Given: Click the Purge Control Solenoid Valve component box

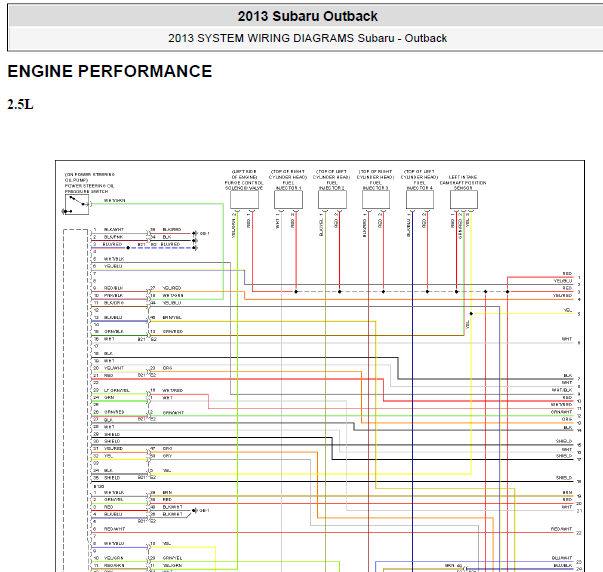Looking at the screenshot, I should (244, 200).
